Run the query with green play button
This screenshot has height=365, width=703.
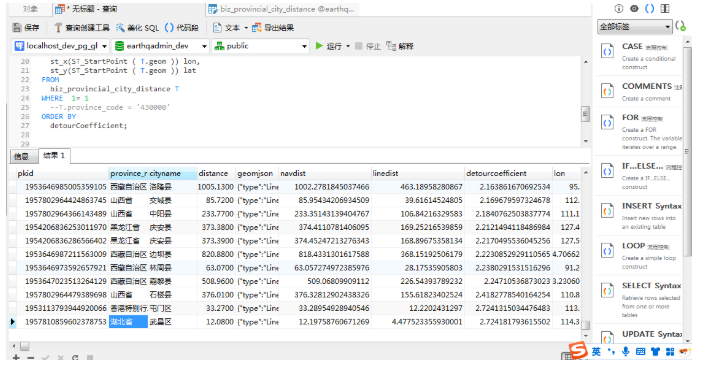[319, 46]
